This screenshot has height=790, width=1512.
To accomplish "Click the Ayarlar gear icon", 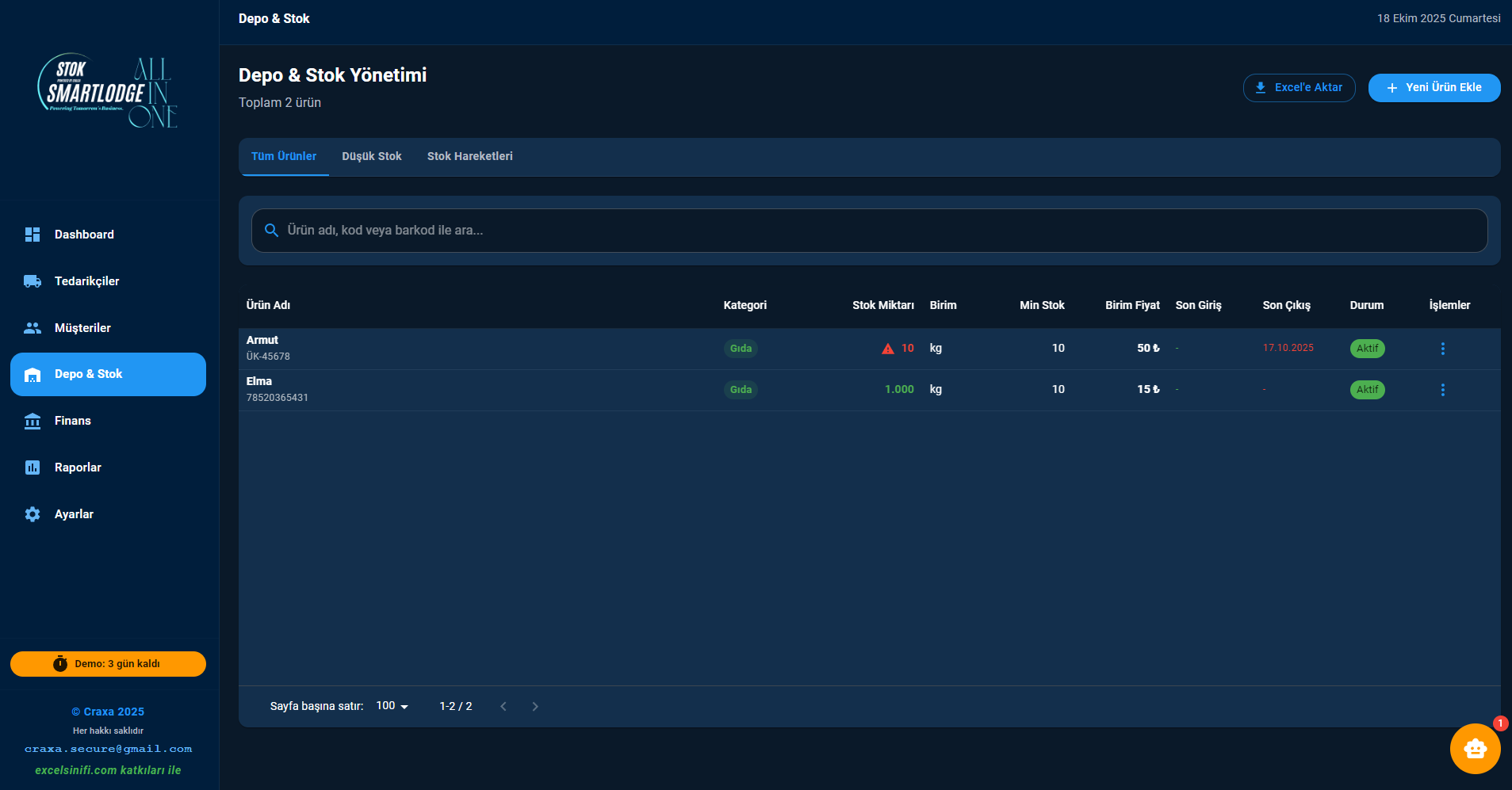I will pyautogui.click(x=33, y=514).
